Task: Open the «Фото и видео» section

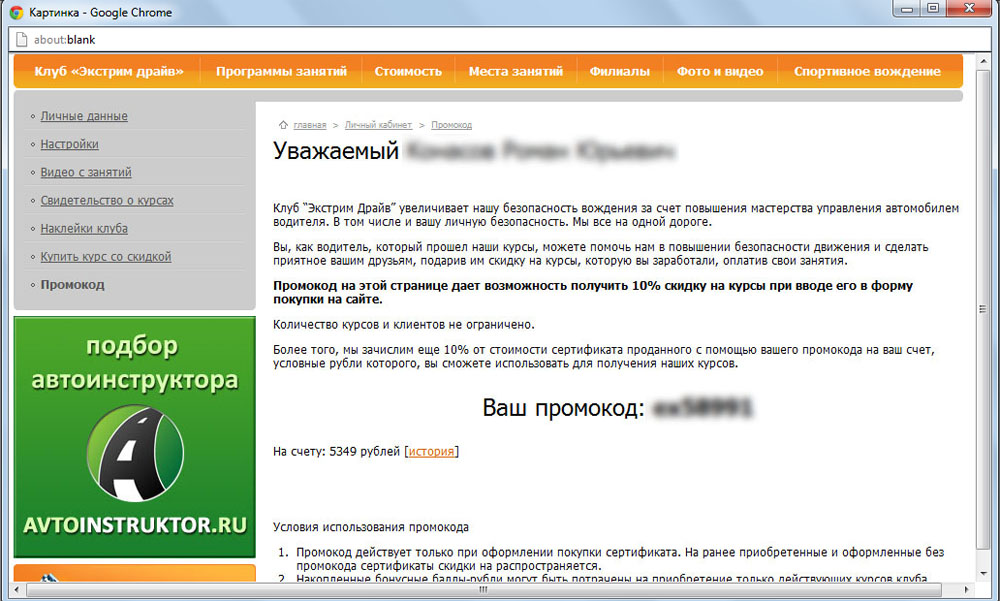Action: pos(720,71)
